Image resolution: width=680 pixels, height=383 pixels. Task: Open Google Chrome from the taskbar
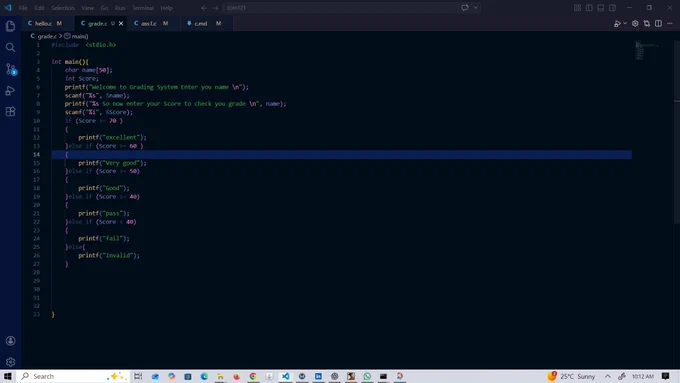pos(253,376)
